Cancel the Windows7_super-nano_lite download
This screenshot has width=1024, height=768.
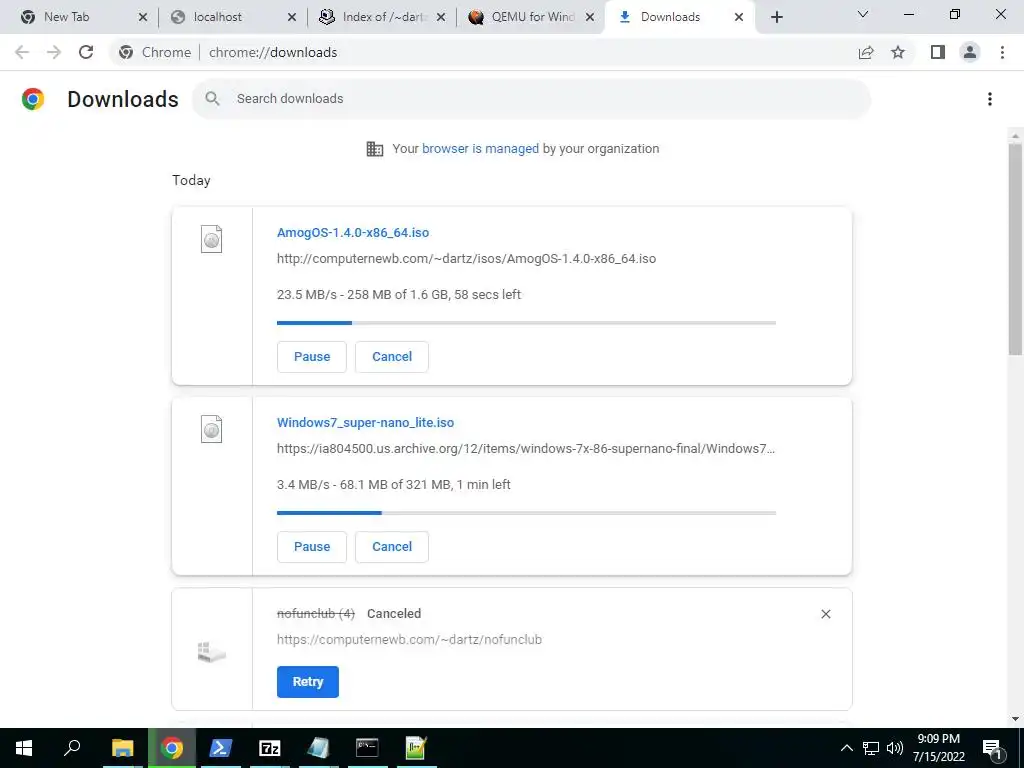392,547
